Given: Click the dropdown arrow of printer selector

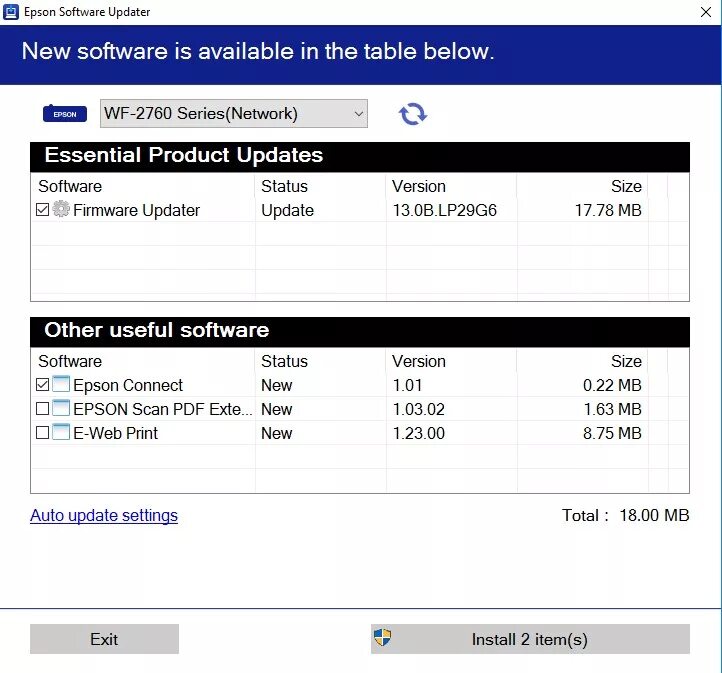Looking at the screenshot, I should click(358, 113).
